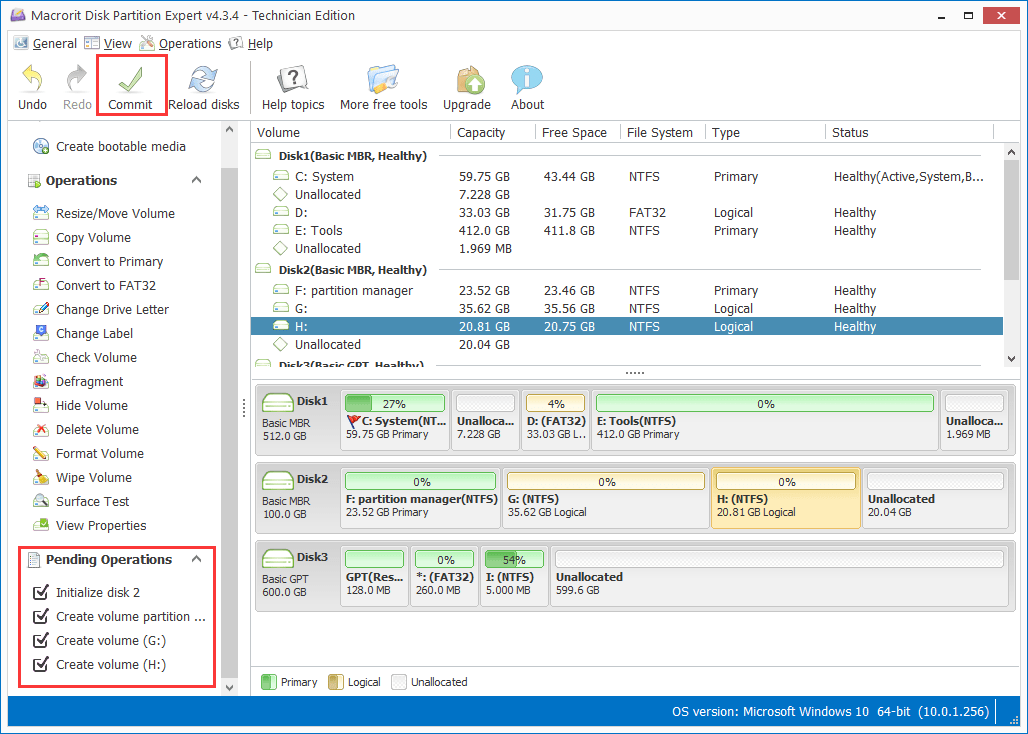The image size is (1028, 734).
Task: Open the About dialog icon
Action: (527, 79)
